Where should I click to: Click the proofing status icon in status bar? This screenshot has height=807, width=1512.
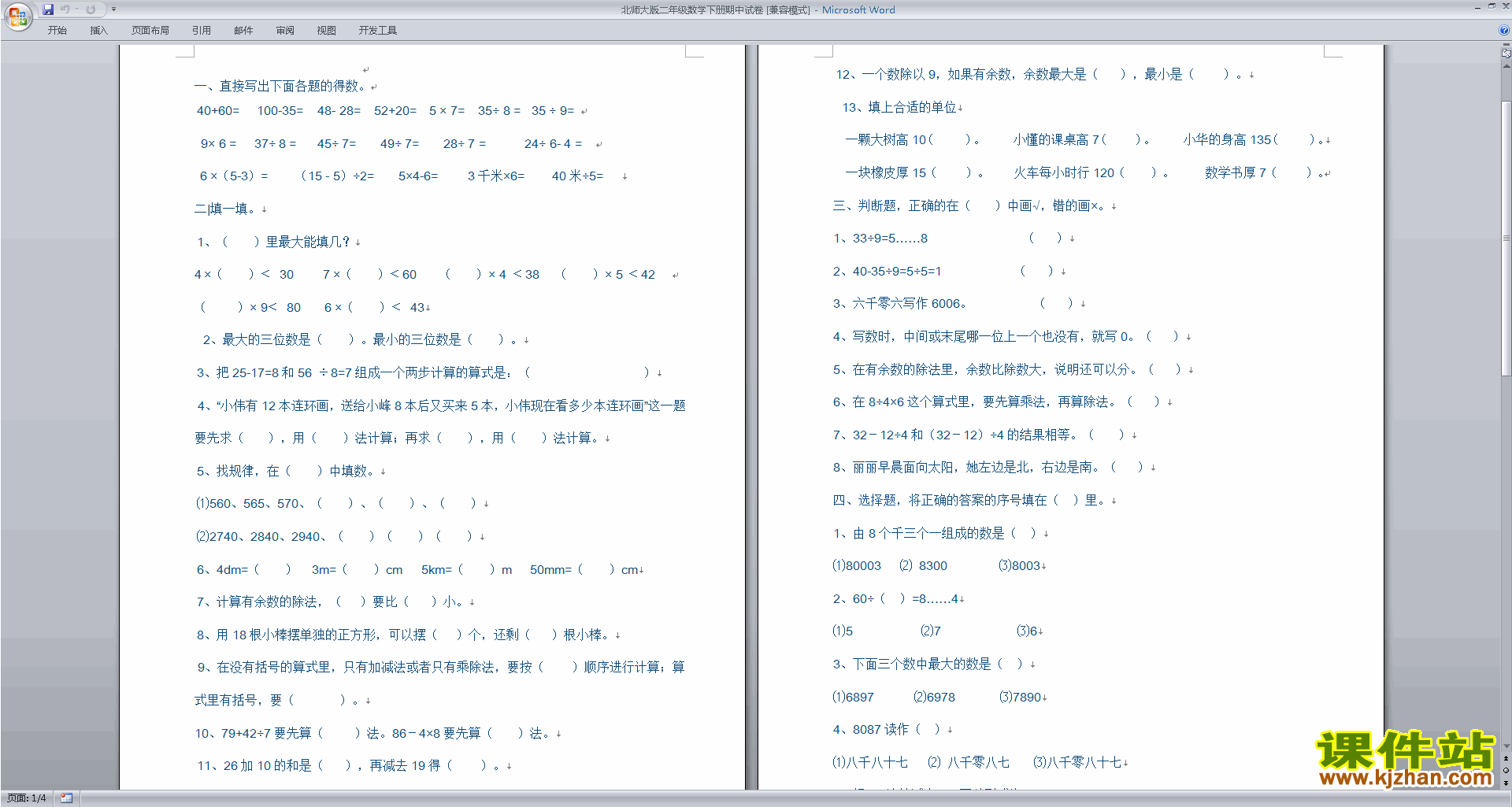pyautogui.click(x=67, y=798)
